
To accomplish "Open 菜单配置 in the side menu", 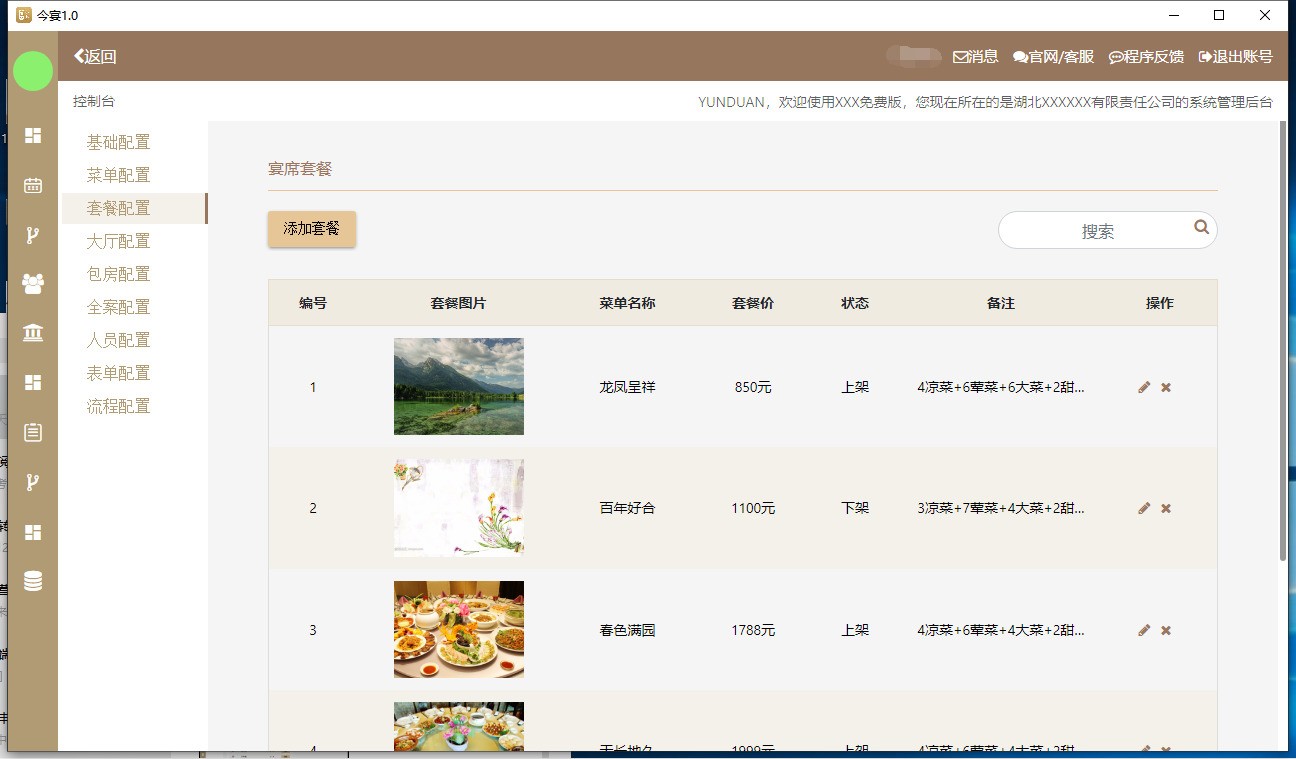I will (x=119, y=175).
